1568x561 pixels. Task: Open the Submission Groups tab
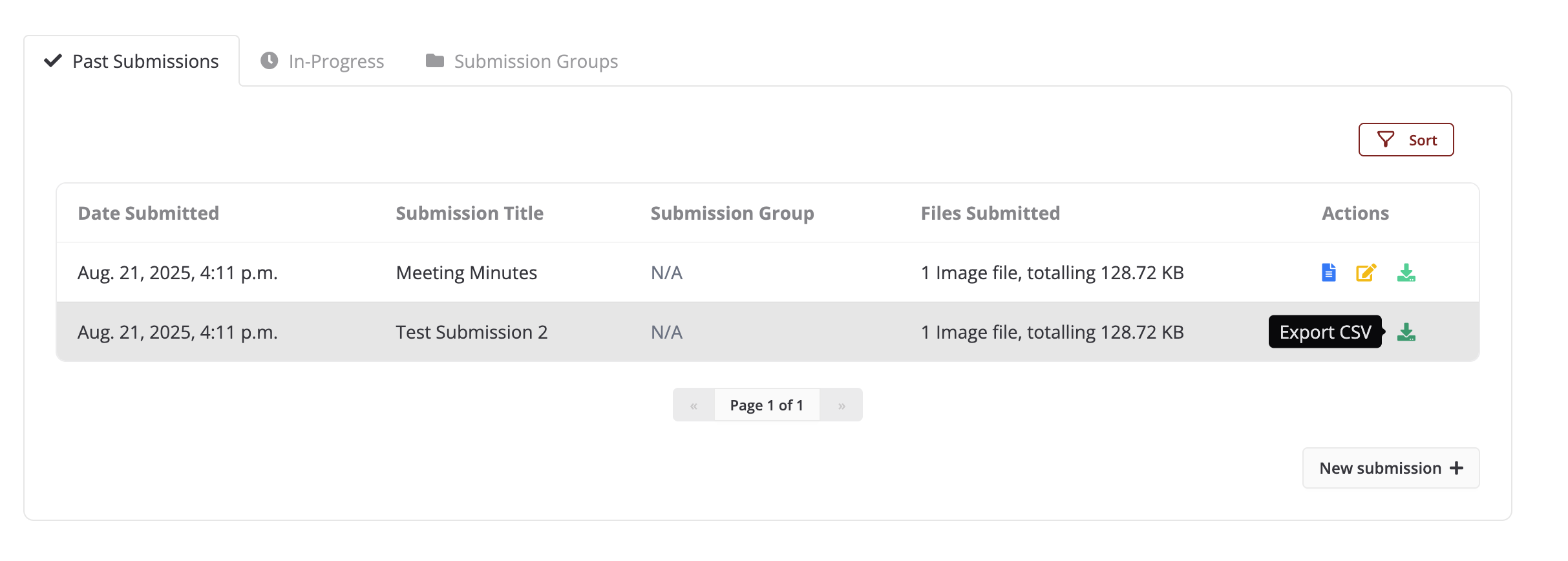[x=522, y=61]
